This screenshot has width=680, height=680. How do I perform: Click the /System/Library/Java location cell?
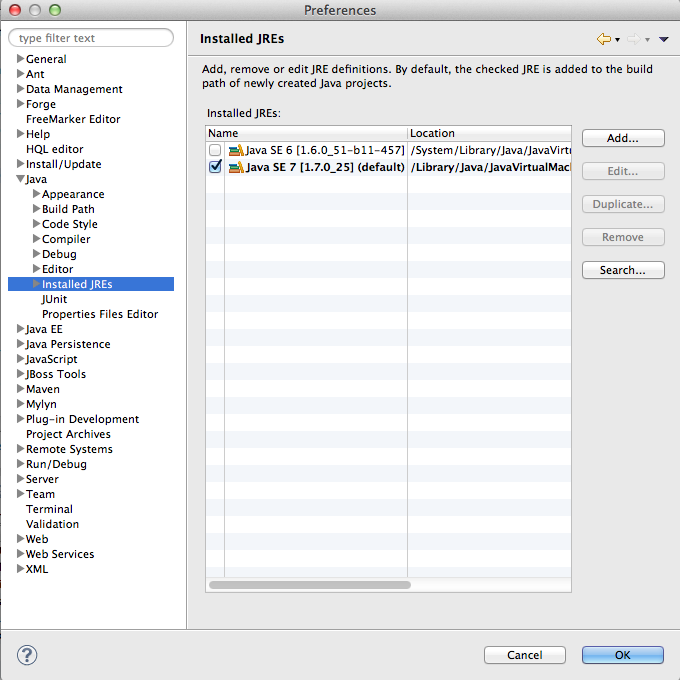click(490, 150)
